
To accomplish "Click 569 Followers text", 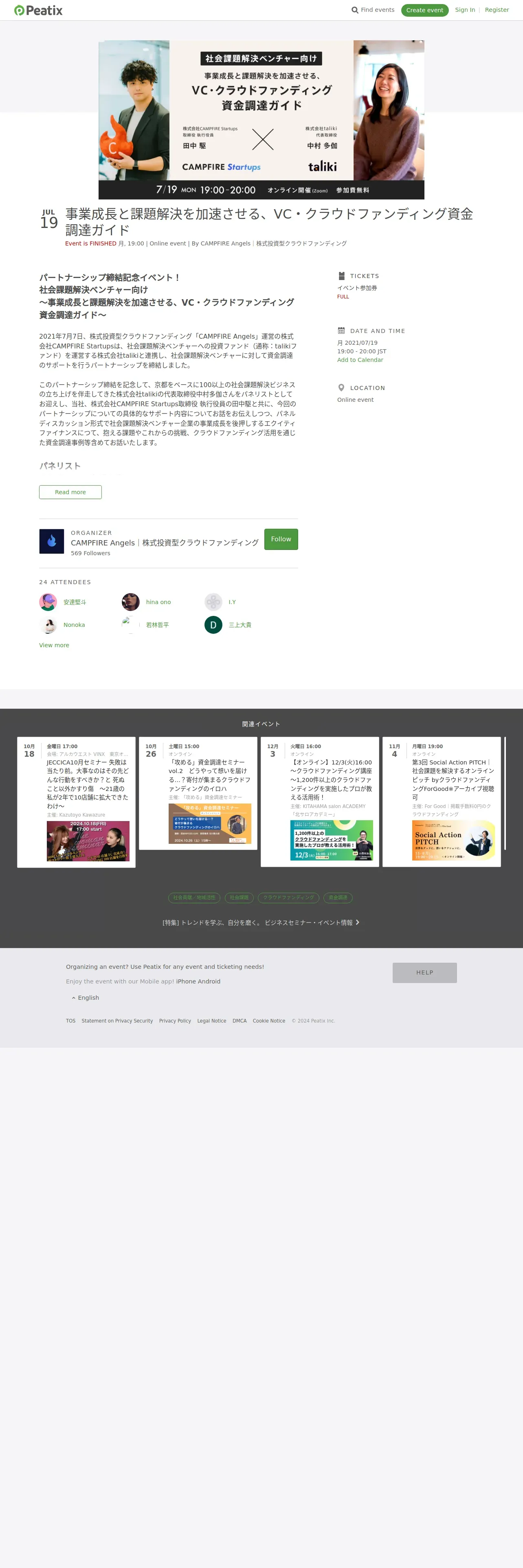I will 91,553.
